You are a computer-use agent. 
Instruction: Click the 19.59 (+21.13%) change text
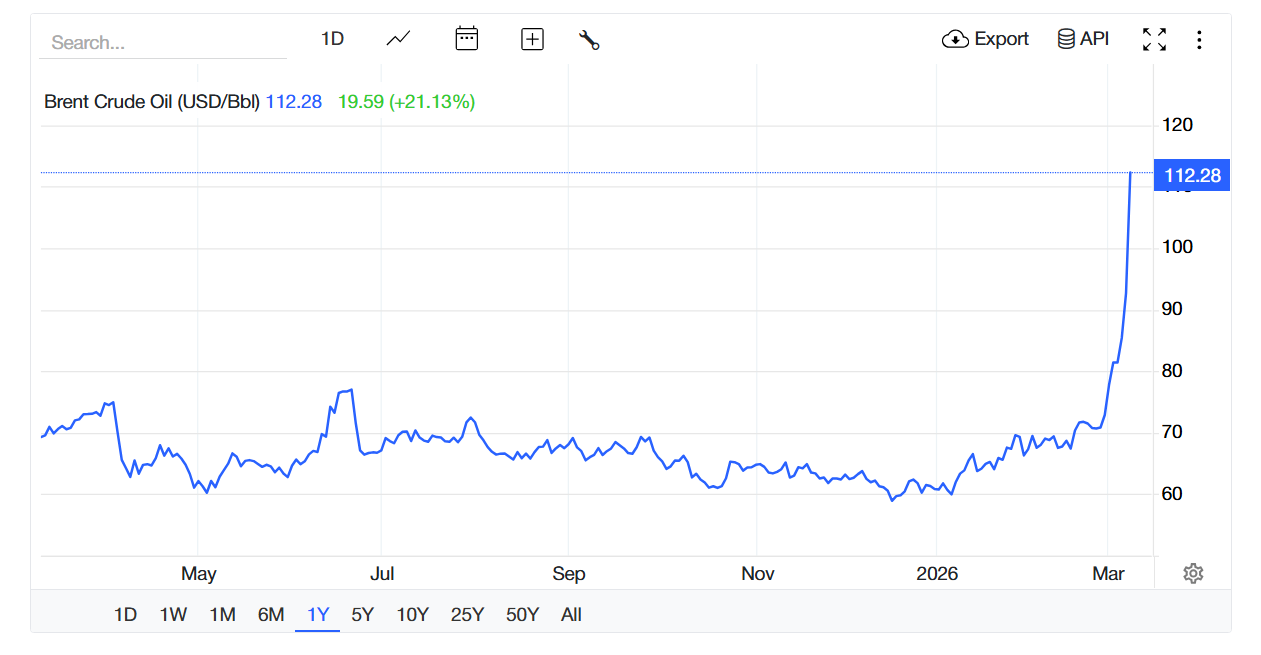click(406, 101)
